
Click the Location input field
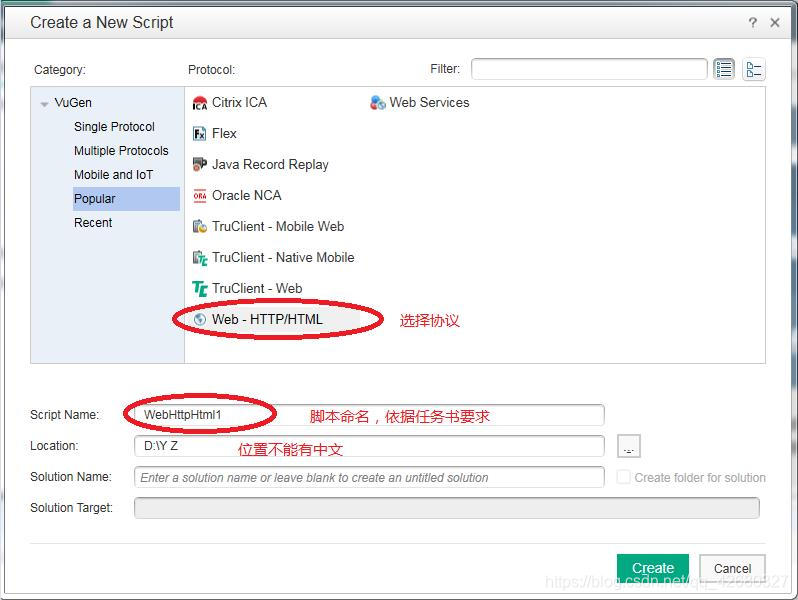tap(369, 446)
